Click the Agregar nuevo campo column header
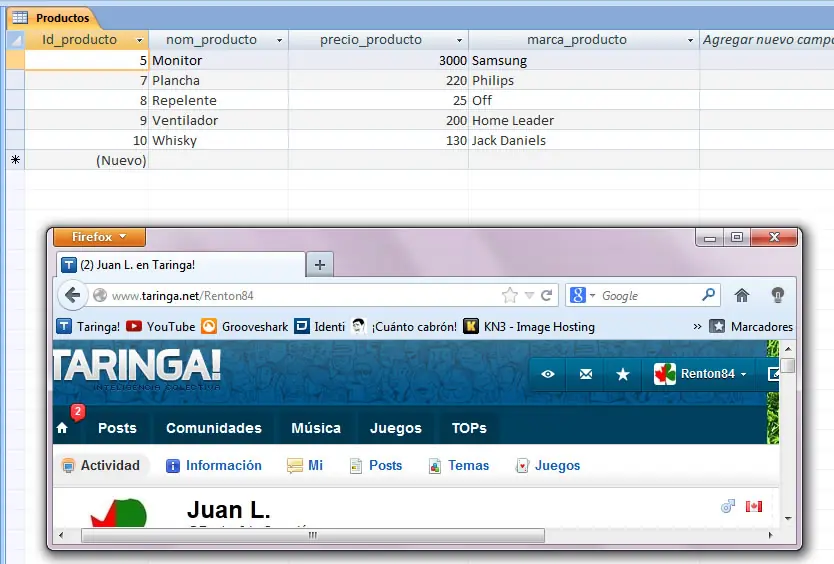This screenshot has height=564, width=834. click(x=767, y=40)
